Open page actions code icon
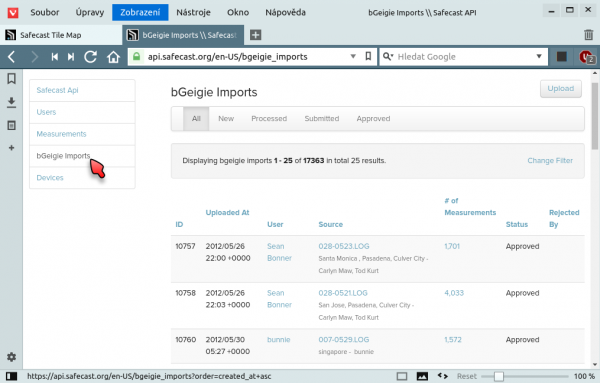Screen dimensions: 600x383 [443, 376]
